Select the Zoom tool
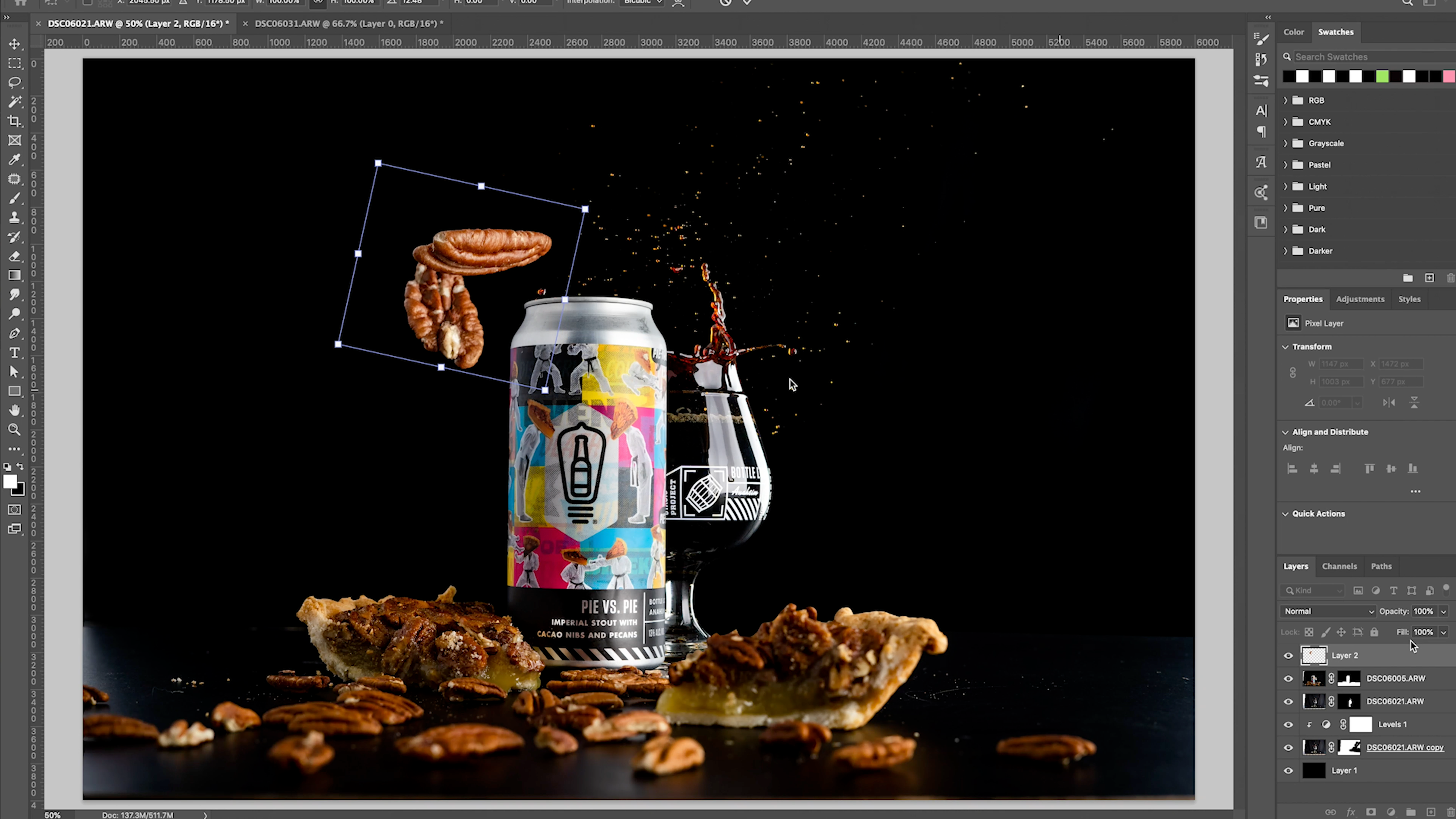This screenshot has height=819, width=1456. point(15,429)
